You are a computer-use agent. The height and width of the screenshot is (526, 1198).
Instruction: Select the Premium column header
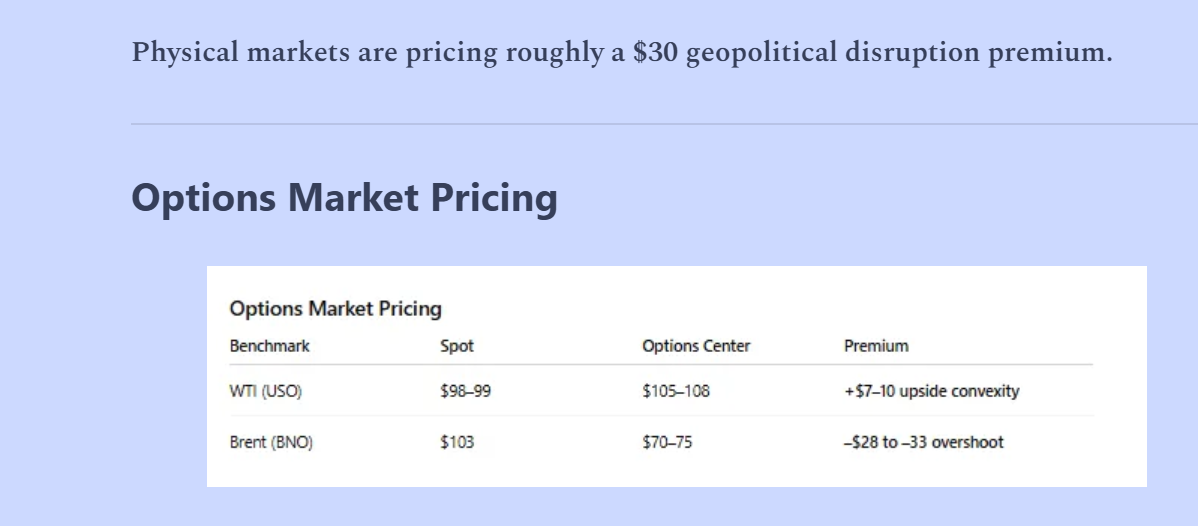(x=876, y=346)
